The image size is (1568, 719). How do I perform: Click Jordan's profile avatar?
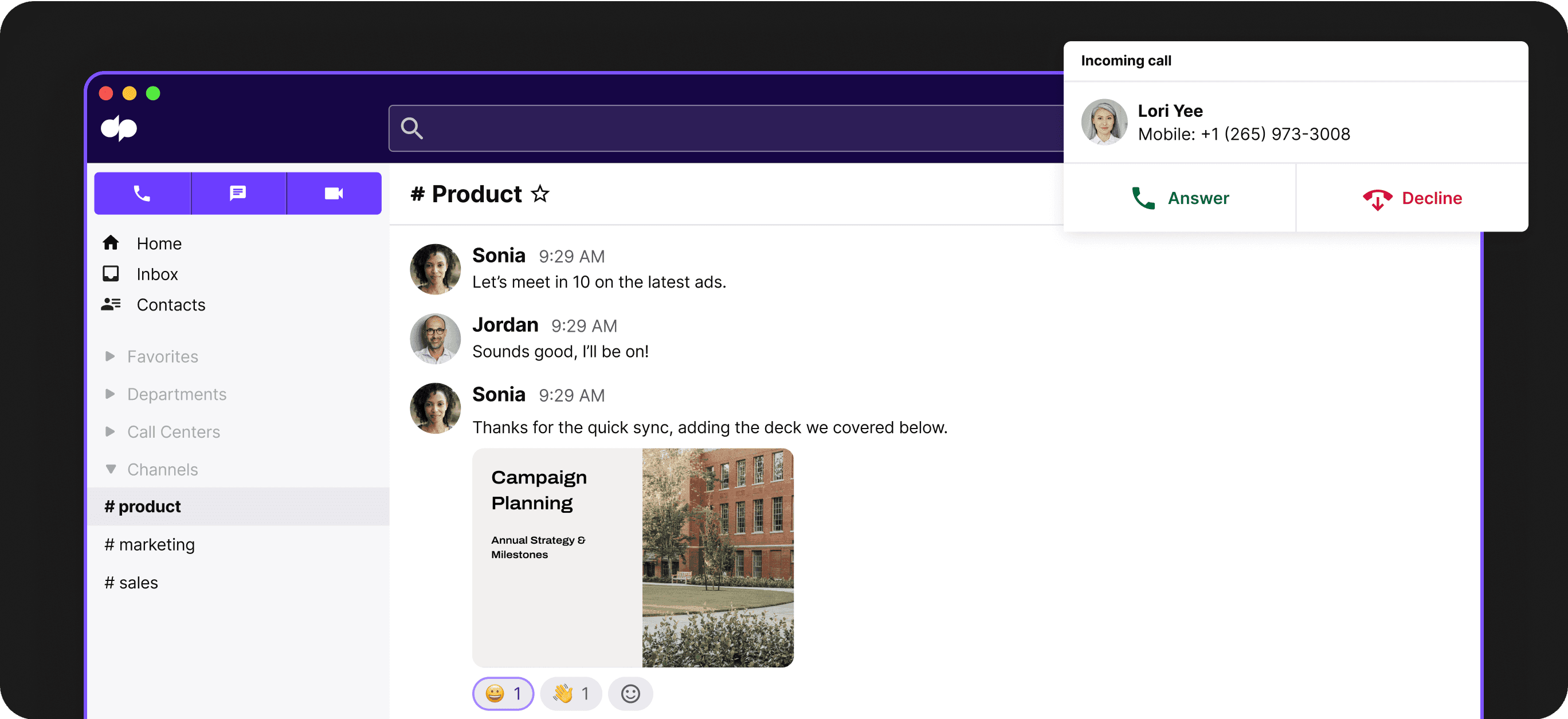coord(435,339)
